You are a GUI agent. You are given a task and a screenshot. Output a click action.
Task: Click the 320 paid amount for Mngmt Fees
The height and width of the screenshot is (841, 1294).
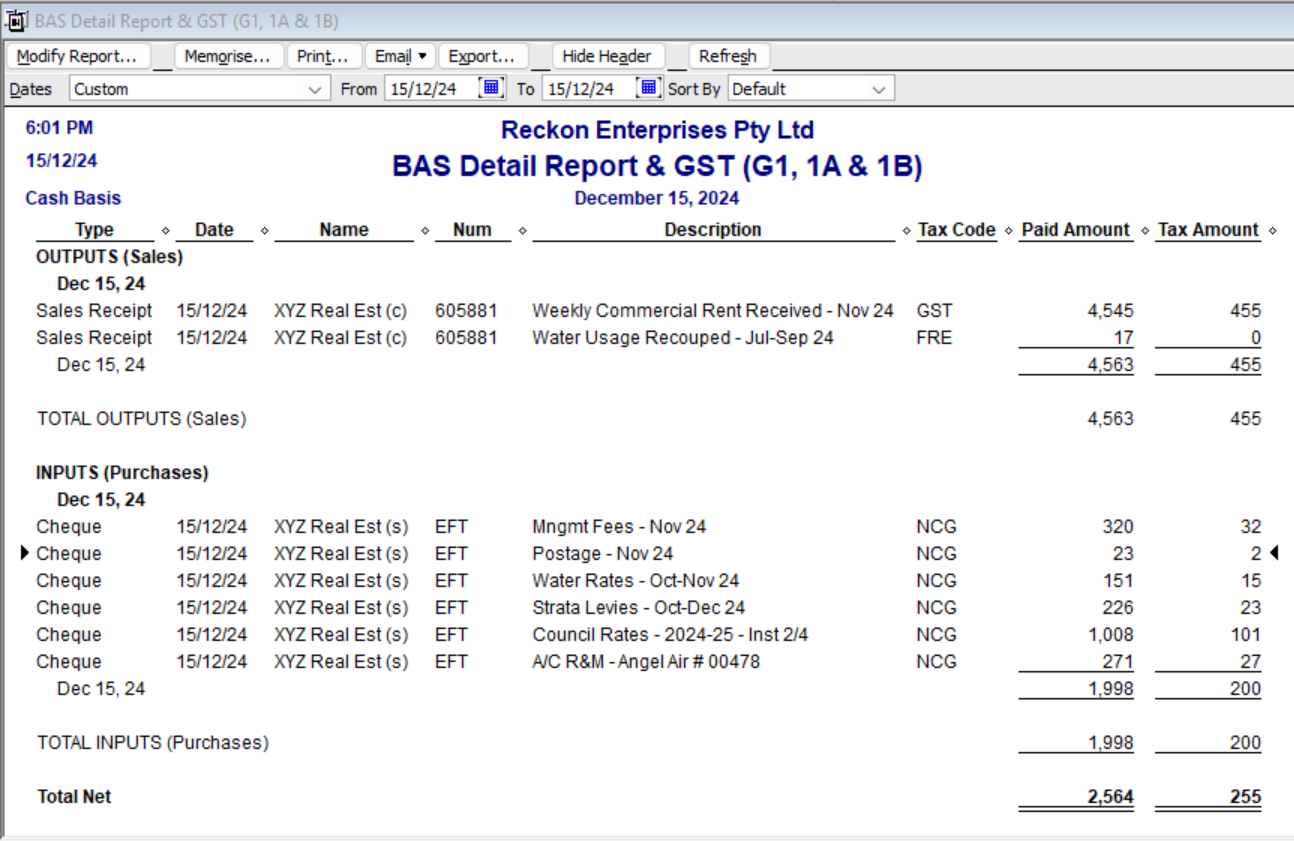(x=1118, y=527)
